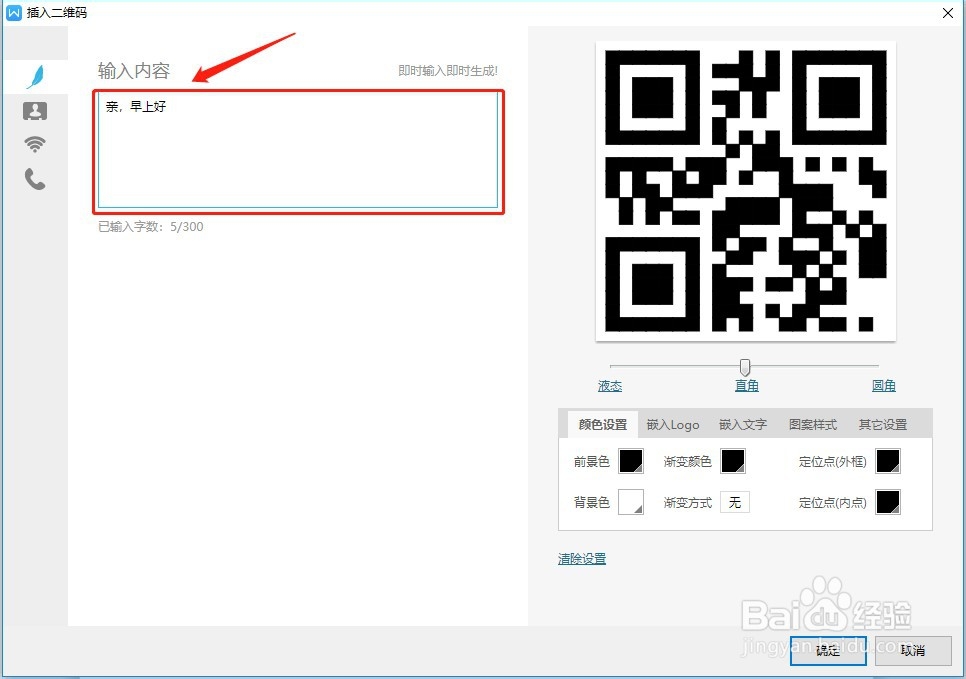Viewport: 966px width, 679px height.
Task: Select the 液态 style link
Action: pyautogui.click(x=610, y=386)
